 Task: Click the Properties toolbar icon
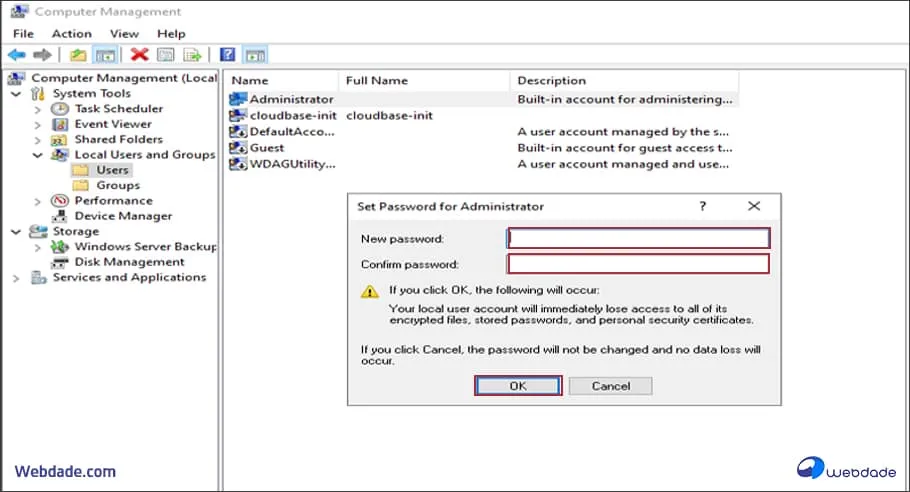pyautogui.click(x=166, y=55)
